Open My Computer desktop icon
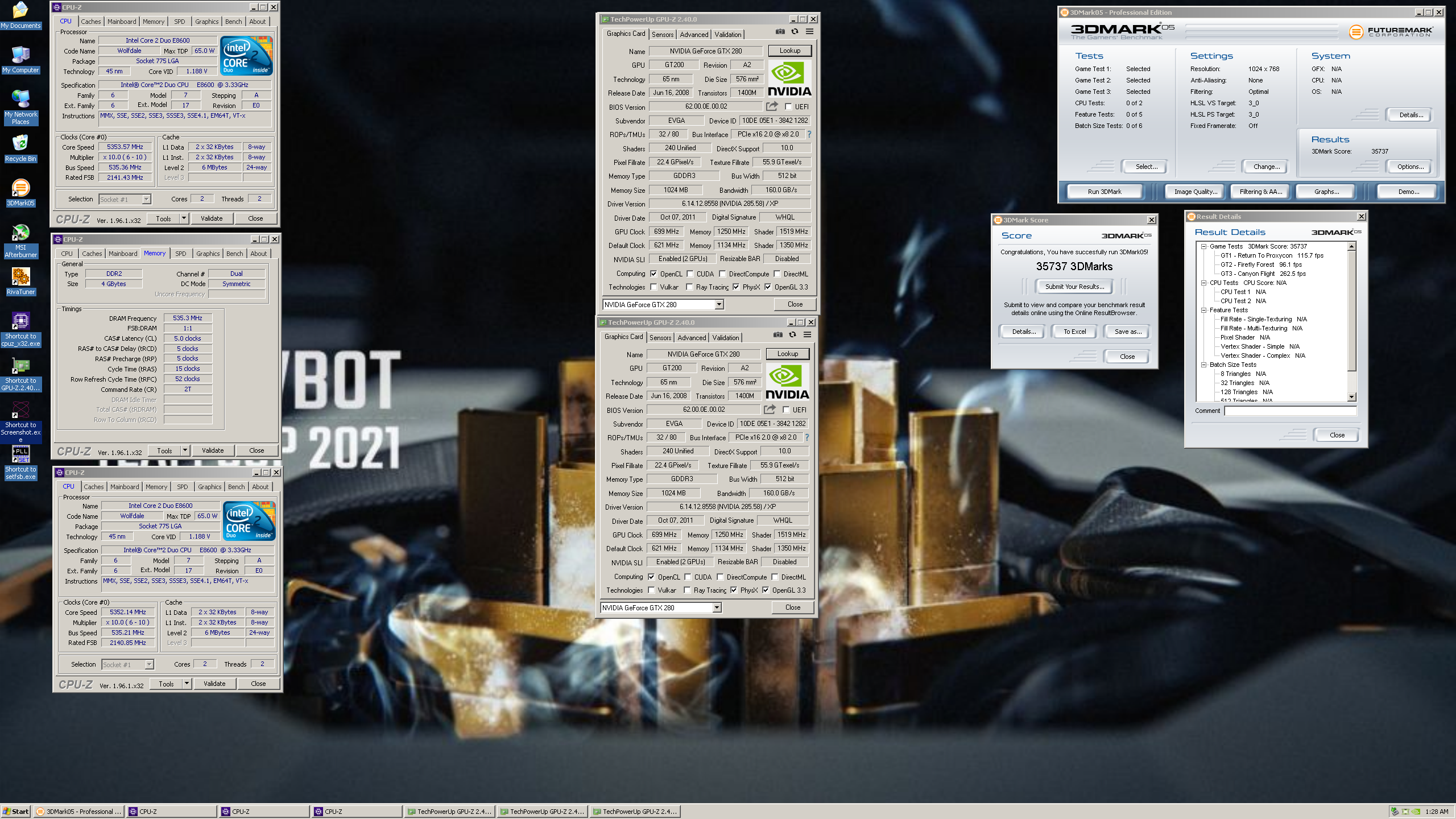This screenshot has height=819, width=1456. (x=20, y=60)
